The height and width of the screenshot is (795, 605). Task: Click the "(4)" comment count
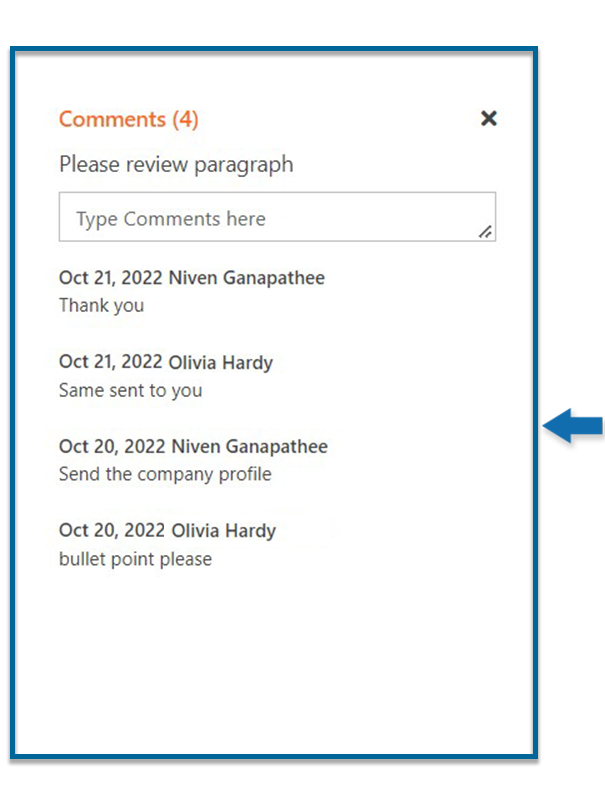(186, 119)
